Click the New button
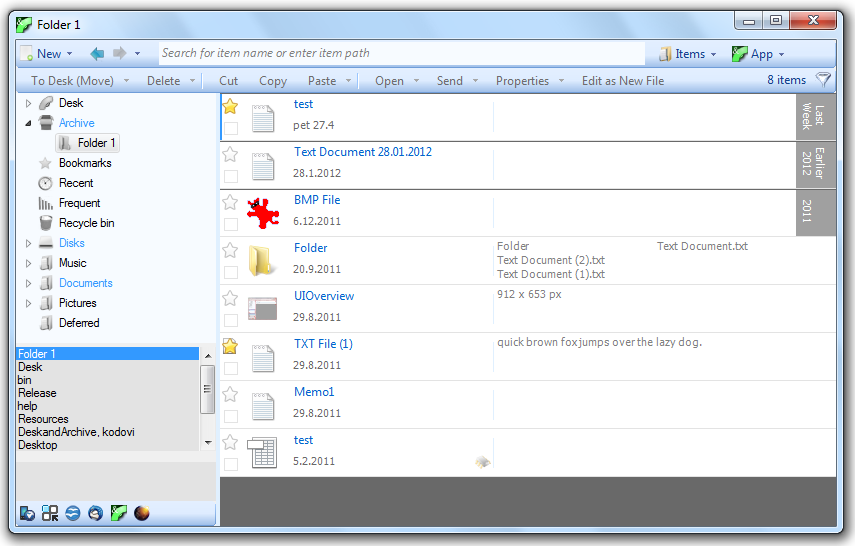855x546 pixels. point(47,53)
